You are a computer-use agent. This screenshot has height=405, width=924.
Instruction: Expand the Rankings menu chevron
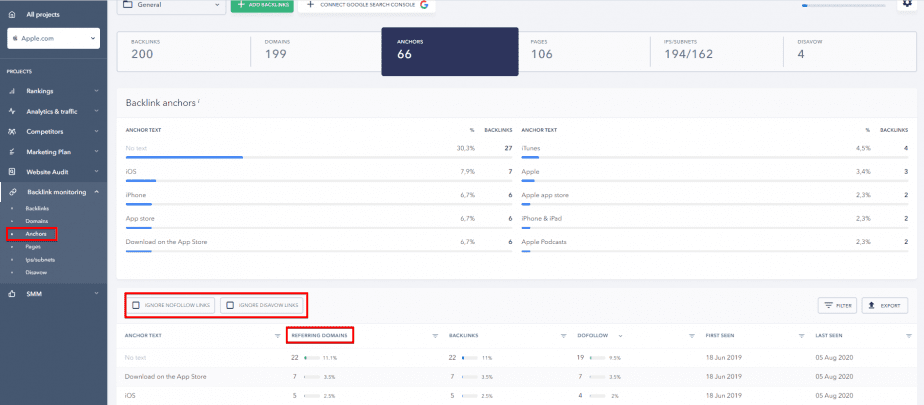[x=96, y=91]
